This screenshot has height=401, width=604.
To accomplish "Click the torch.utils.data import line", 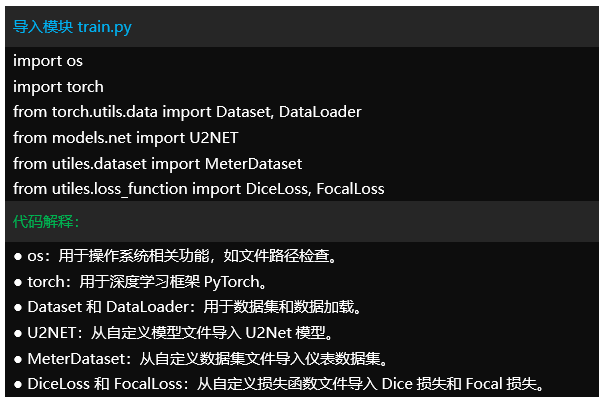I will pos(187,112).
